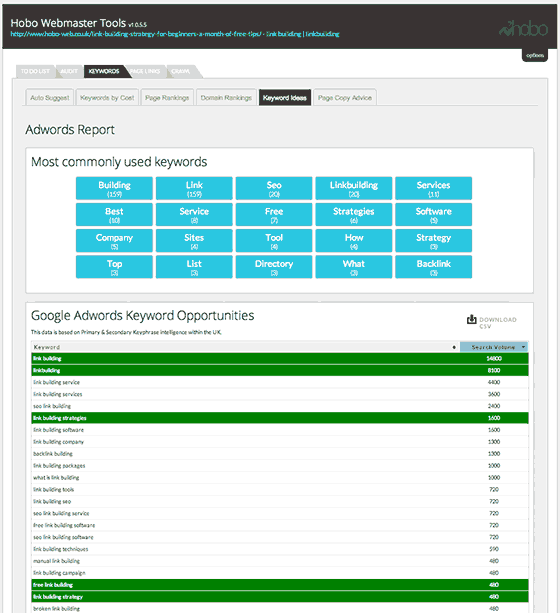The height and width of the screenshot is (613, 560).
Task: Select the Keywords tab
Action: pyautogui.click(x=104, y=71)
